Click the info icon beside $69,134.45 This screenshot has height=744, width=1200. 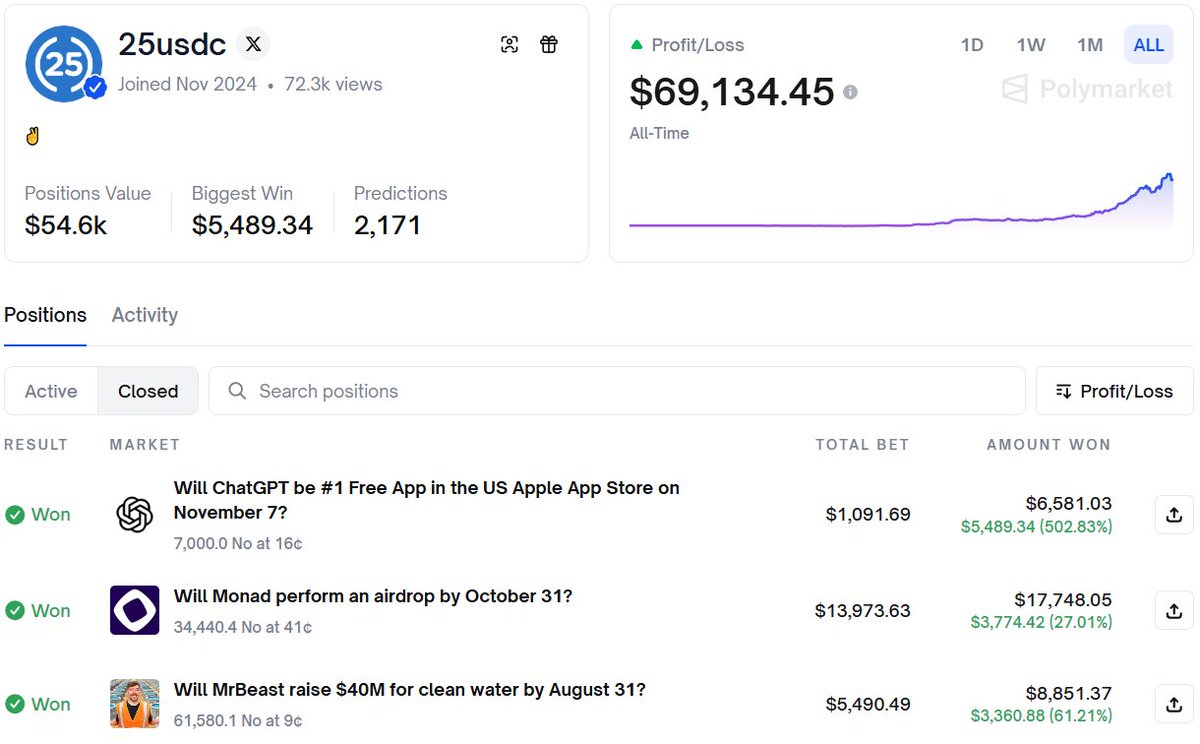[850, 92]
